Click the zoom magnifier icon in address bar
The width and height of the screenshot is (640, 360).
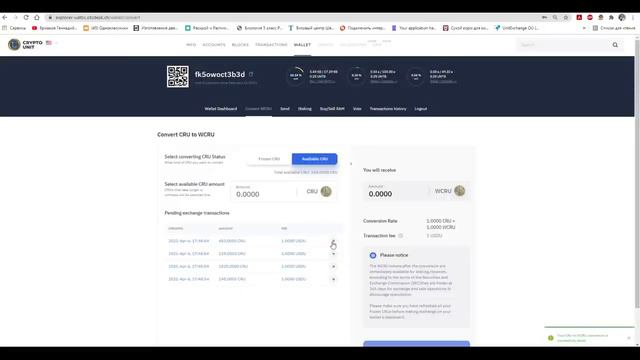tap(555, 18)
